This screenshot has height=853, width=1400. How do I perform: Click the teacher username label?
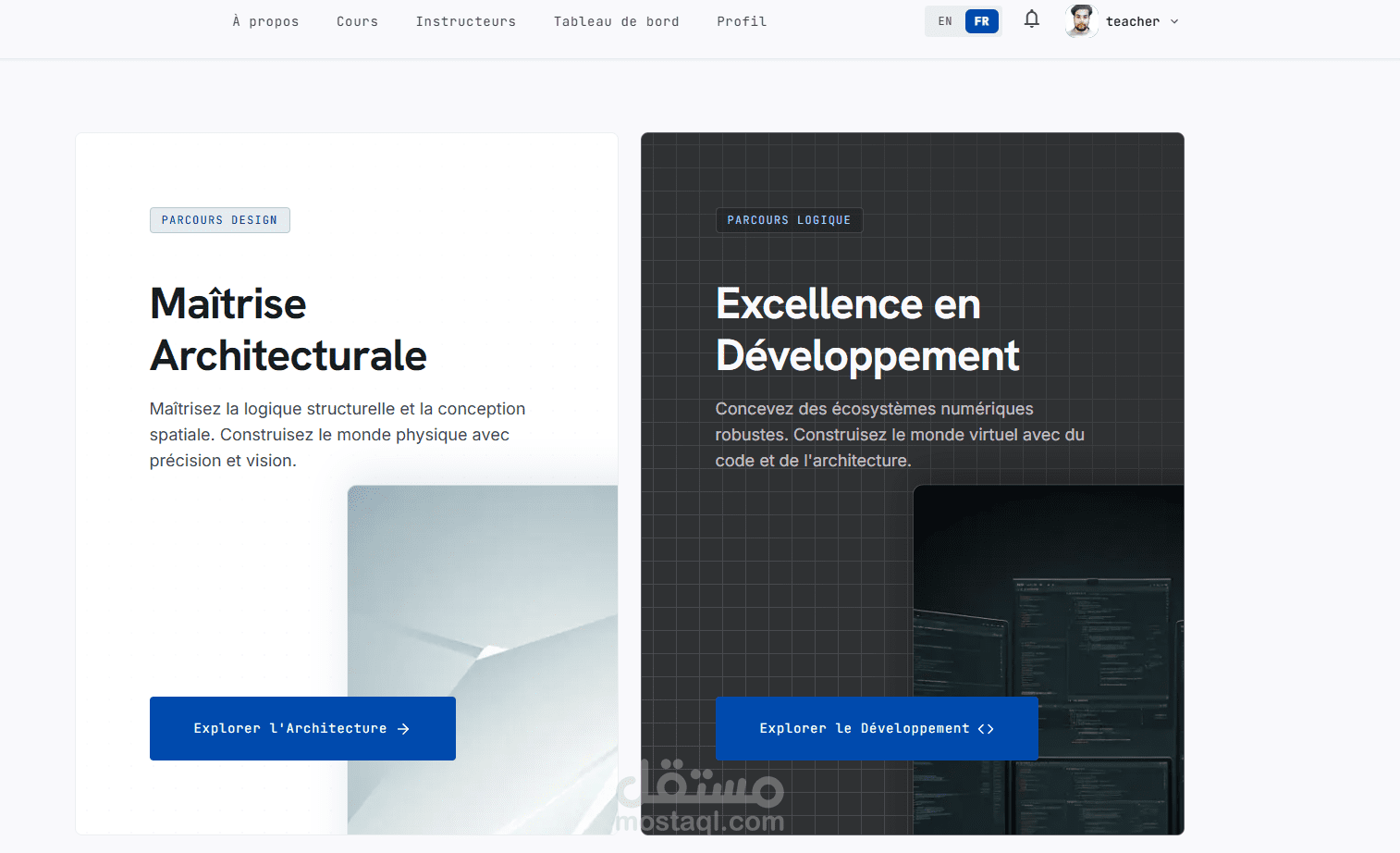pos(1133,21)
